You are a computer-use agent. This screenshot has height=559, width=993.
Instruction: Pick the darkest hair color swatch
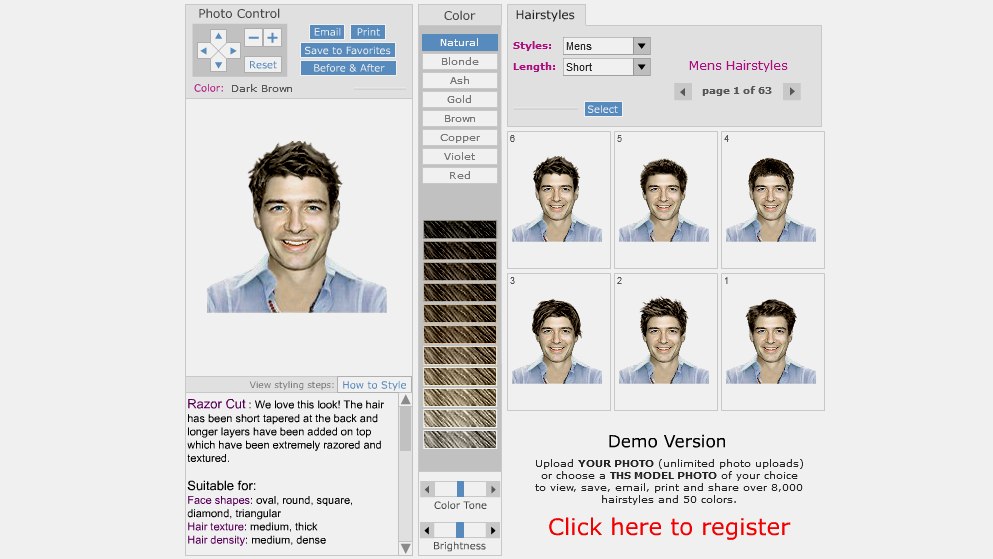pyautogui.click(x=460, y=229)
